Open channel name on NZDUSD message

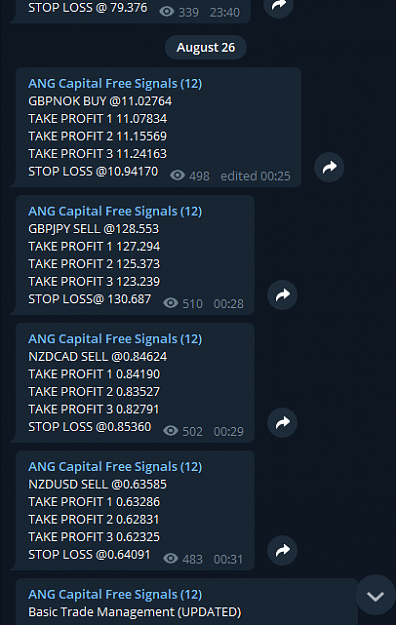coord(115,467)
